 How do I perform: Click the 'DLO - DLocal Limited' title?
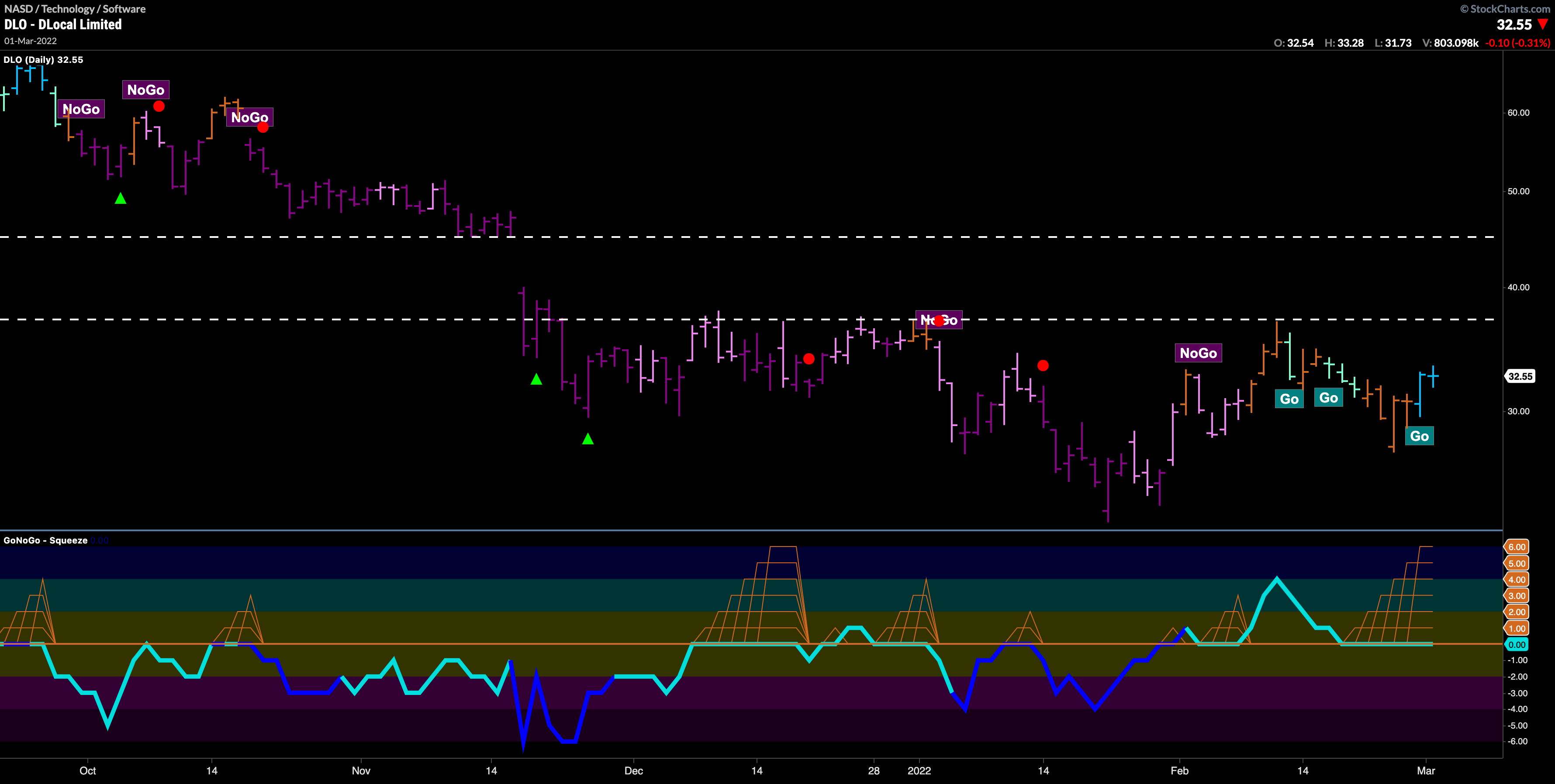coord(63,25)
